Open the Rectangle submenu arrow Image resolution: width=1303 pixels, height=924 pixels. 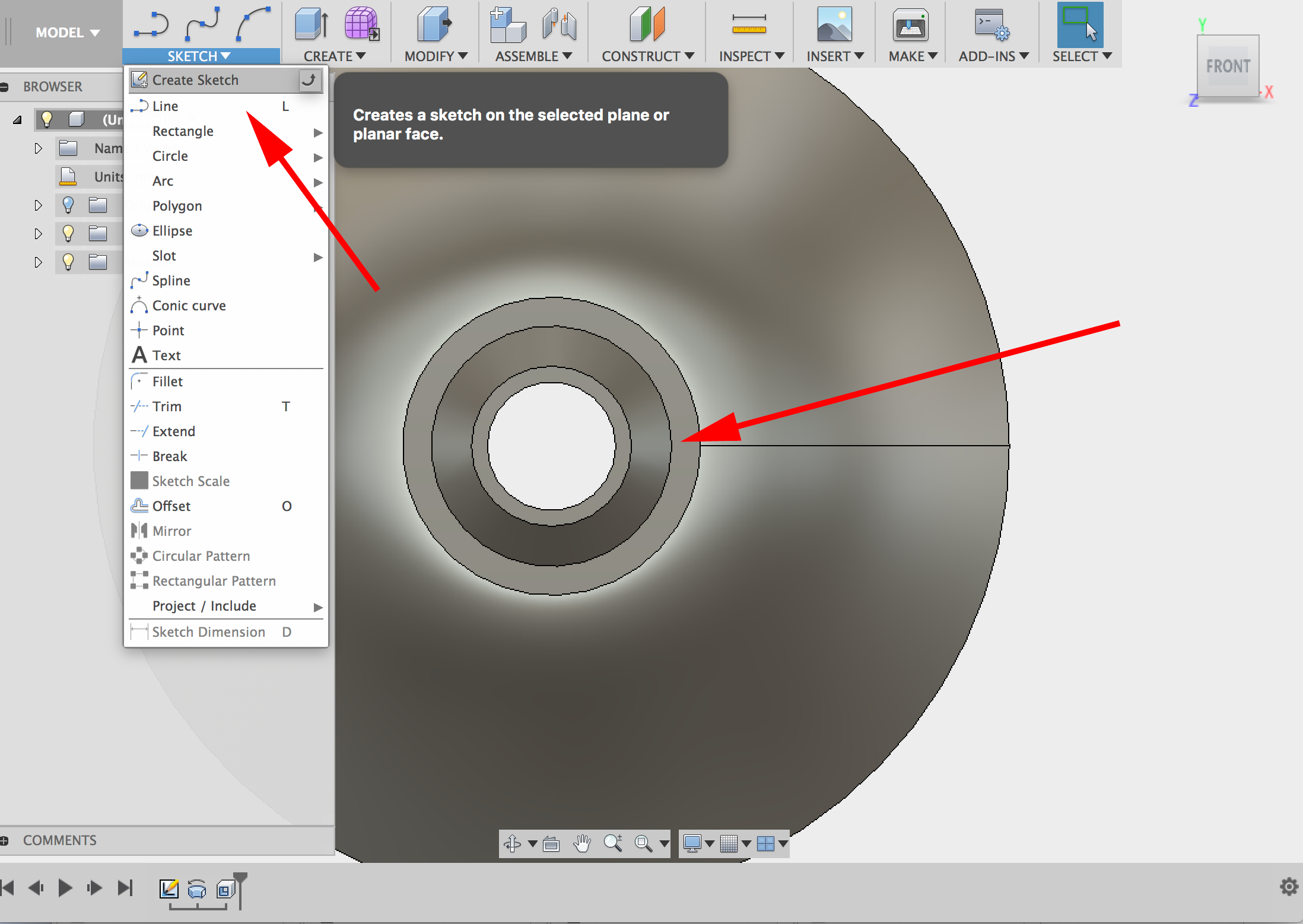click(318, 132)
